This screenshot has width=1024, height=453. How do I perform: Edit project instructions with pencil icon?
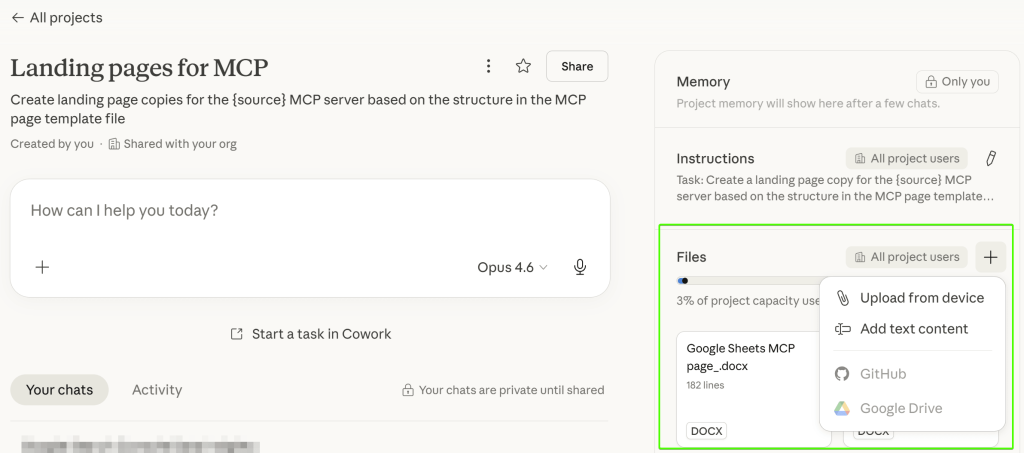click(x=991, y=159)
